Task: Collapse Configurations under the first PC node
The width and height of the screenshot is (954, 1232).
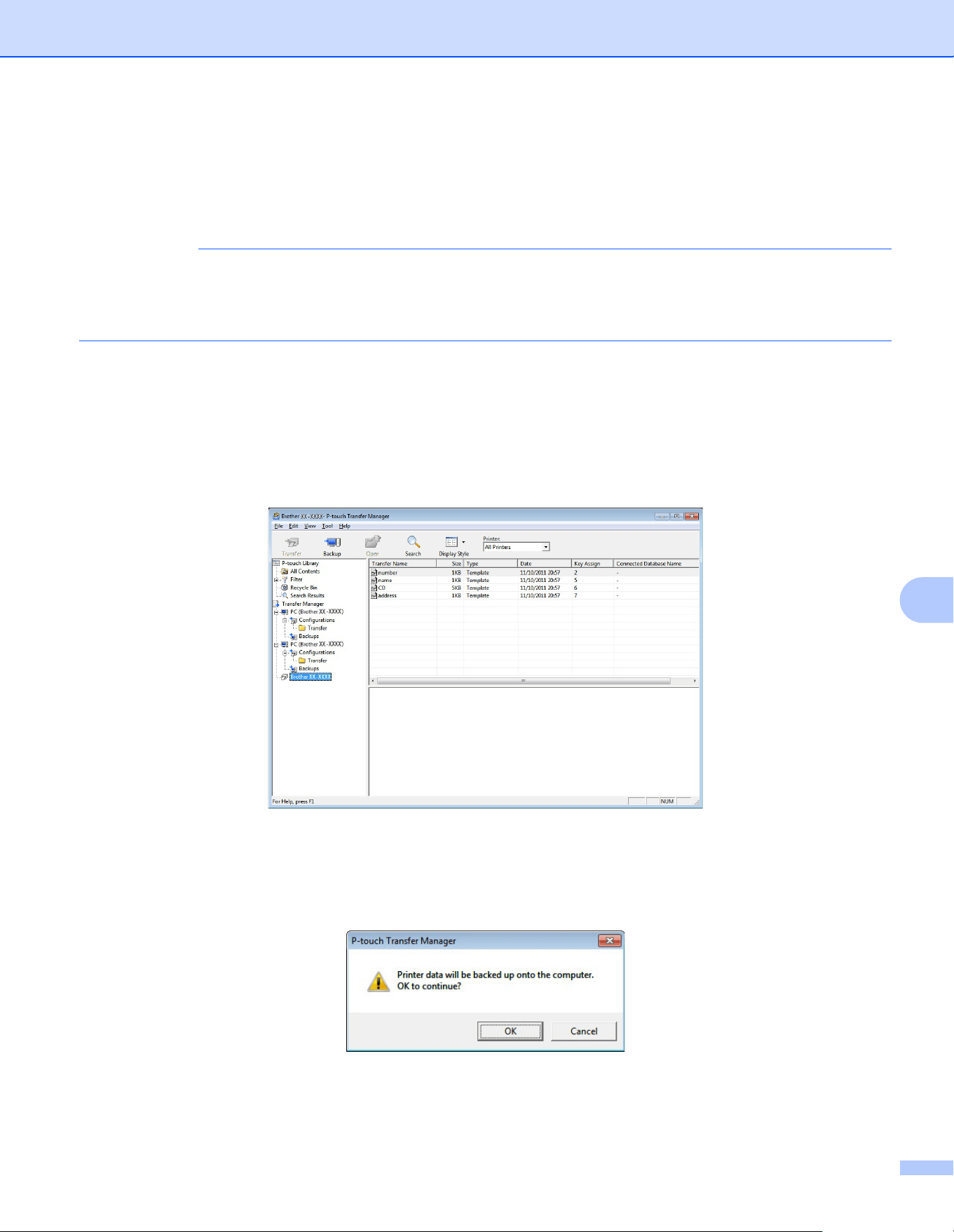Action: 285,621
